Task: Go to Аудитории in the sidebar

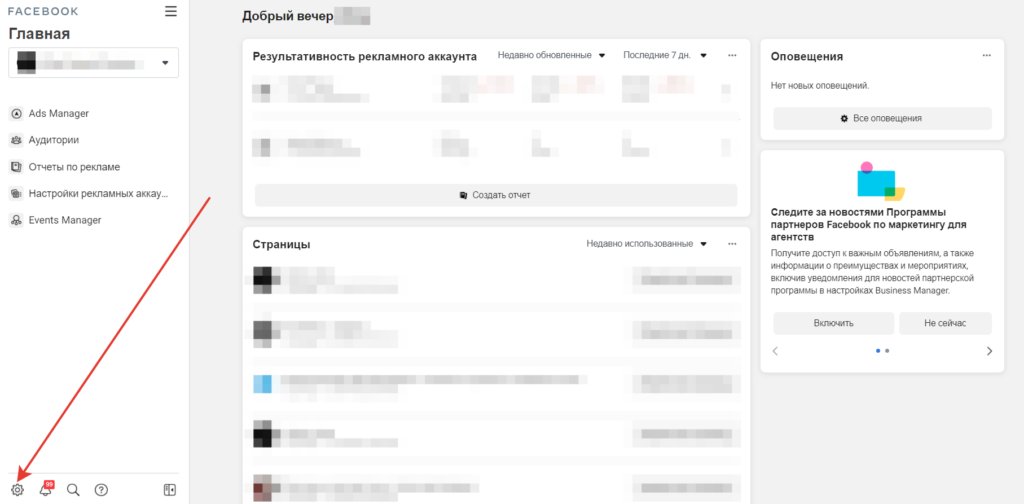Action: point(46,140)
